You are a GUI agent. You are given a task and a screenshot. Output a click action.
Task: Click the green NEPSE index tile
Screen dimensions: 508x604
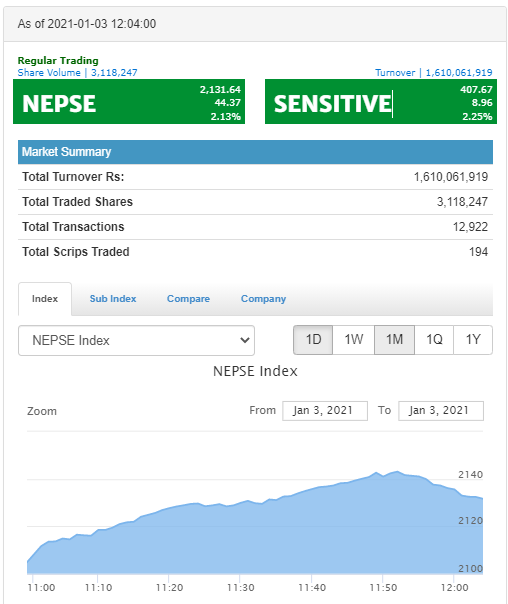129,102
